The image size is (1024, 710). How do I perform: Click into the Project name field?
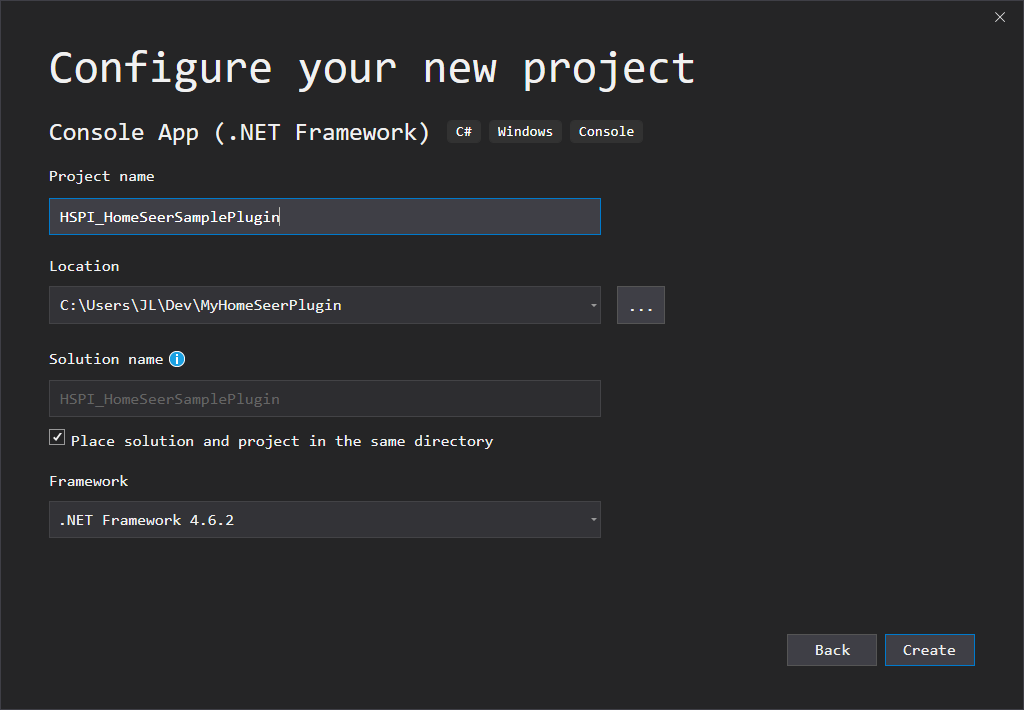(325, 216)
